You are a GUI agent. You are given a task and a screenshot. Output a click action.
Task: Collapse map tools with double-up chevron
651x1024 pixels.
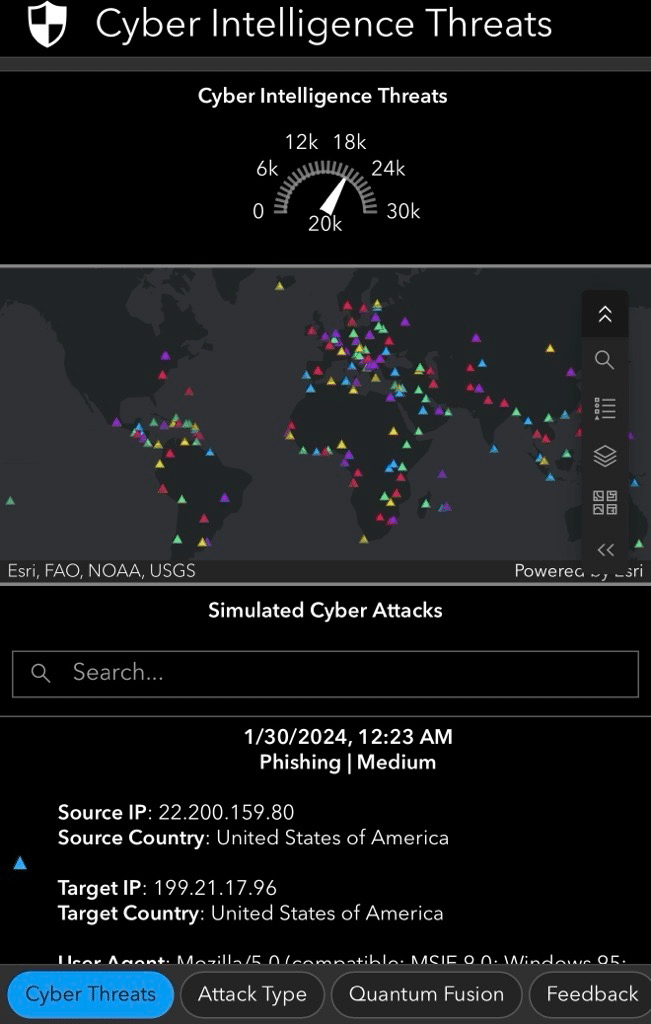604,314
